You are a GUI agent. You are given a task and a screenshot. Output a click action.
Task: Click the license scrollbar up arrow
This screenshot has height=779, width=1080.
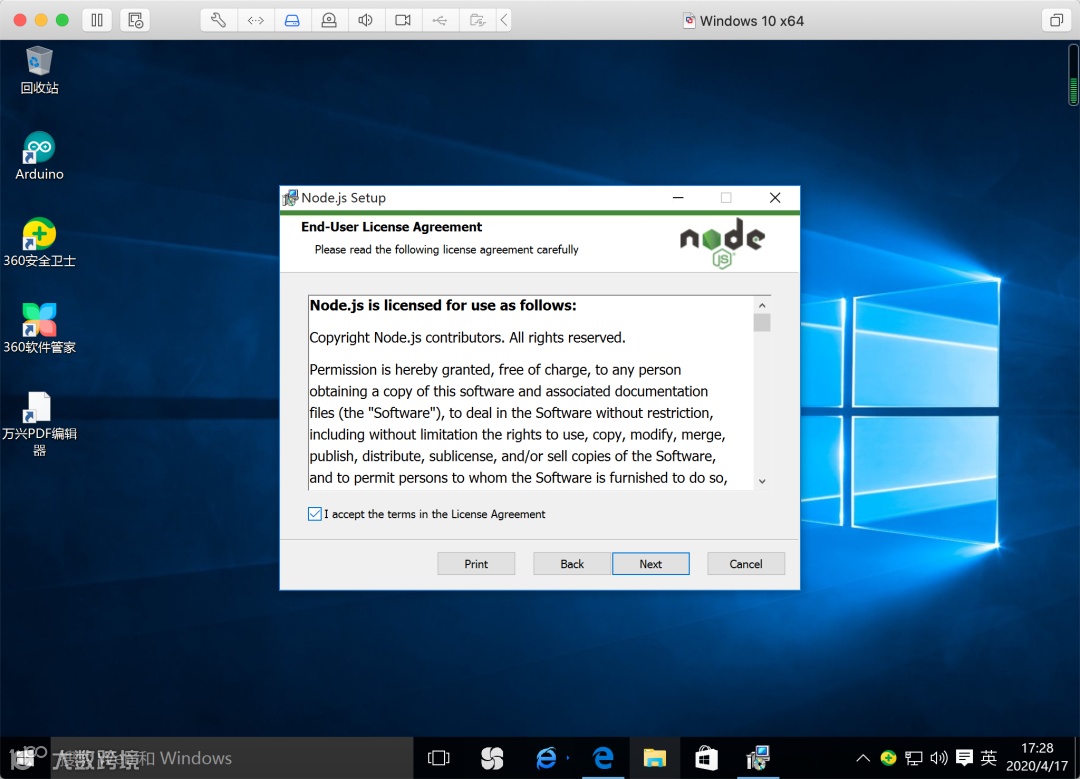762,305
